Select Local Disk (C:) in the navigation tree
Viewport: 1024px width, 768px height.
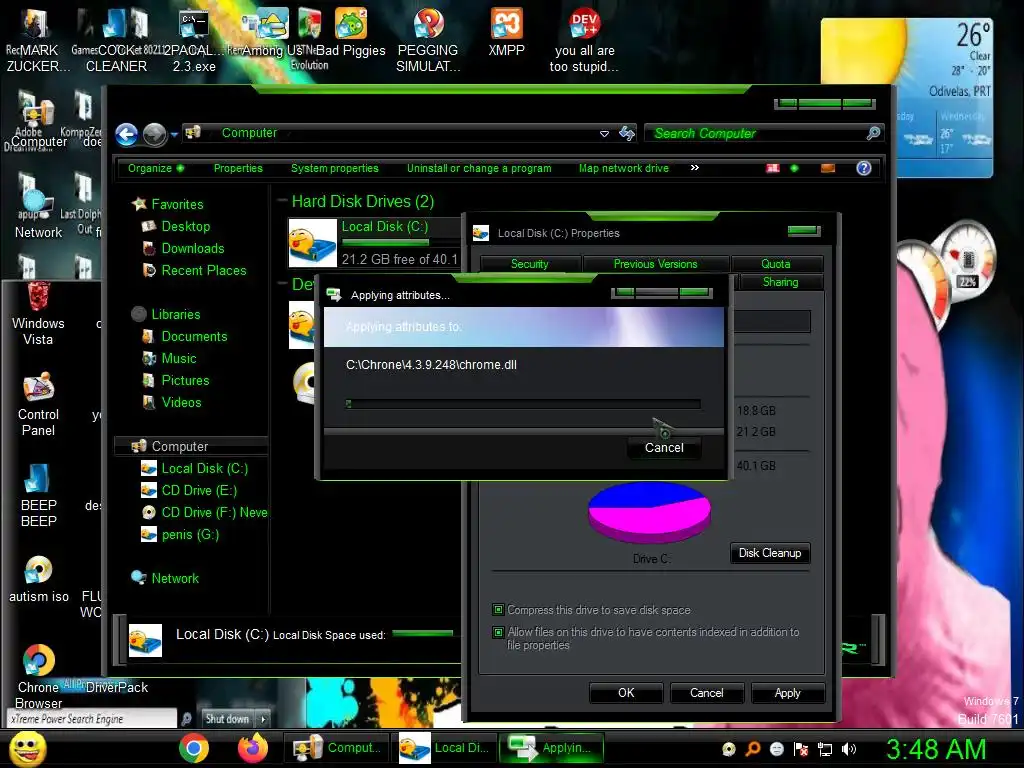click(x=195, y=469)
